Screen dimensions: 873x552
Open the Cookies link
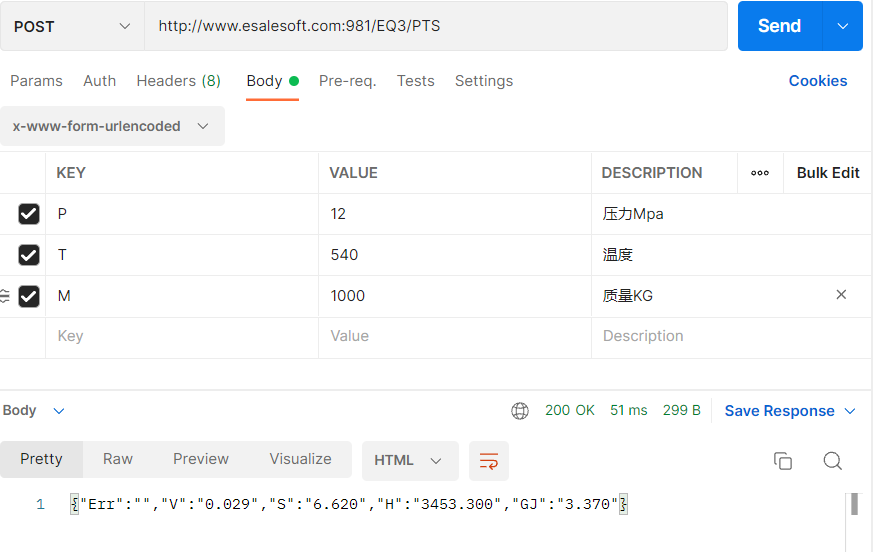pos(817,81)
